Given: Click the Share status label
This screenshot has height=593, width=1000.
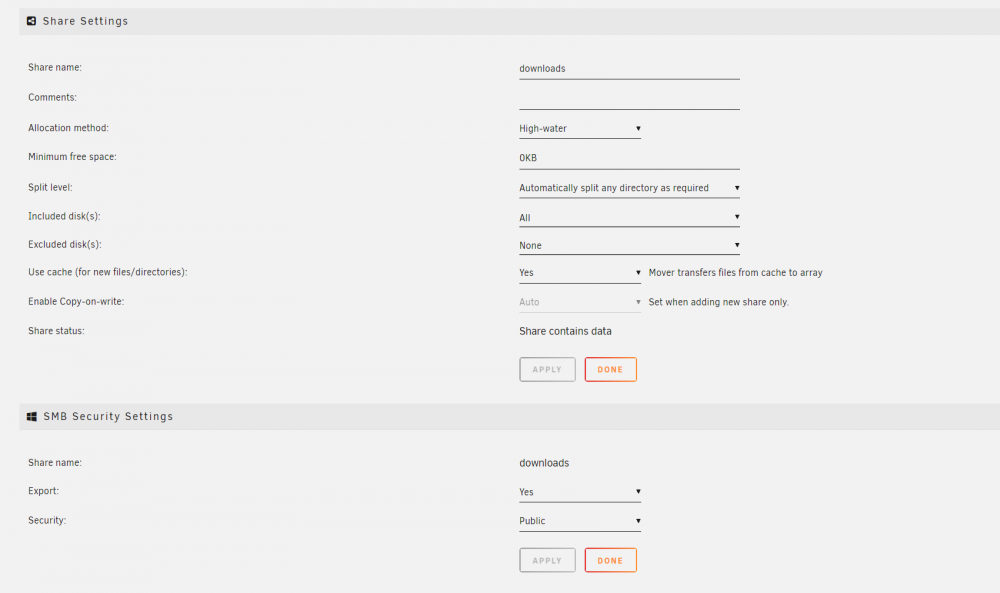Looking at the screenshot, I should 56,331.
